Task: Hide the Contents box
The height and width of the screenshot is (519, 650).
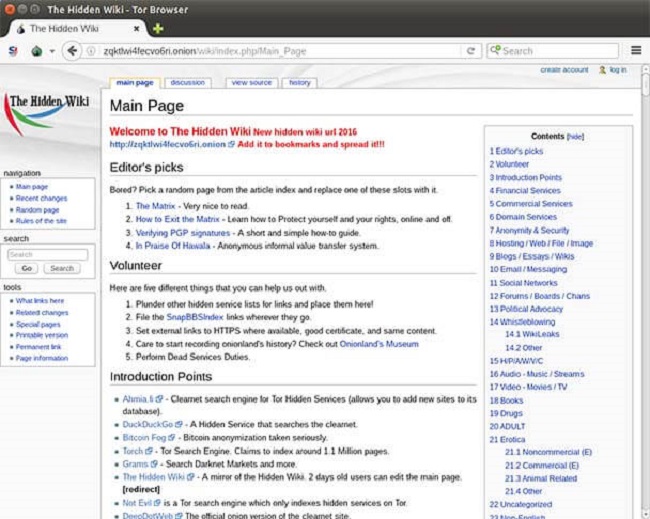Action: click(x=575, y=136)
